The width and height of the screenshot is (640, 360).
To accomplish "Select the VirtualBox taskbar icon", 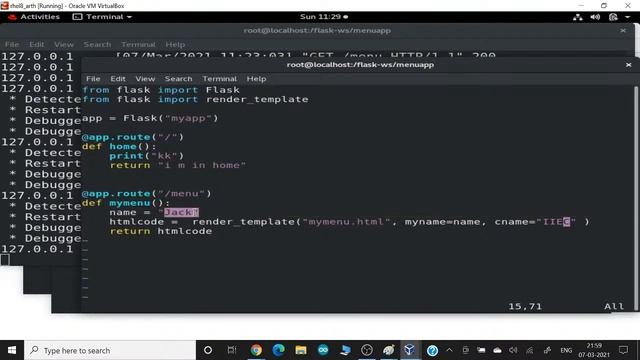I will click(x=409, y=350).
